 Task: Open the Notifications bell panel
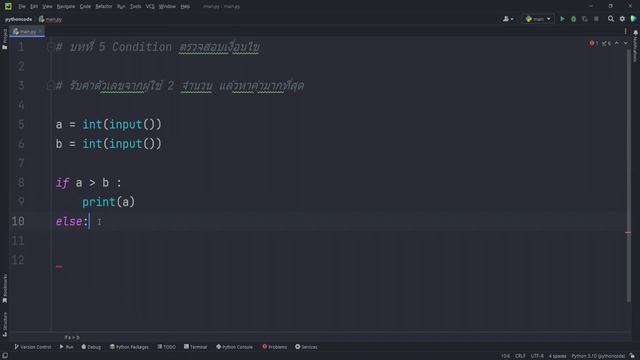point(635,46)
